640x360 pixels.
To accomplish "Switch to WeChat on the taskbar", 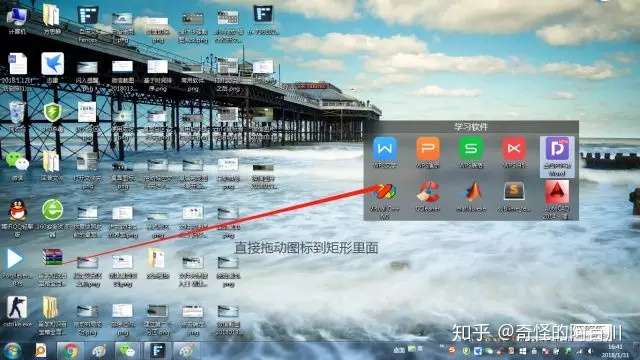I will point(127,351).
